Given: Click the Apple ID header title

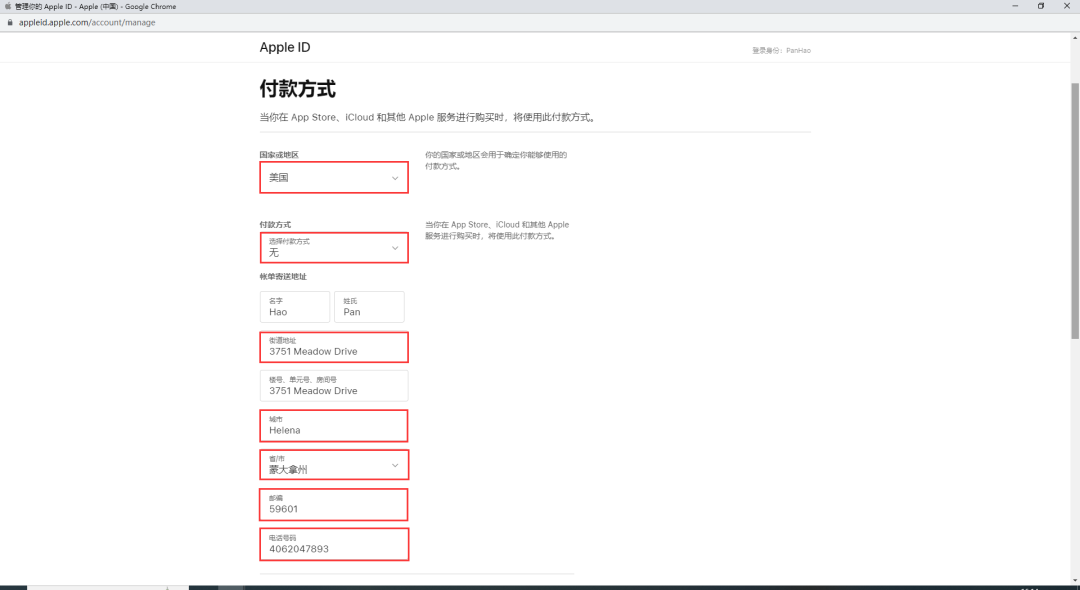Looking at the screenshot, I should coord(285,48).
